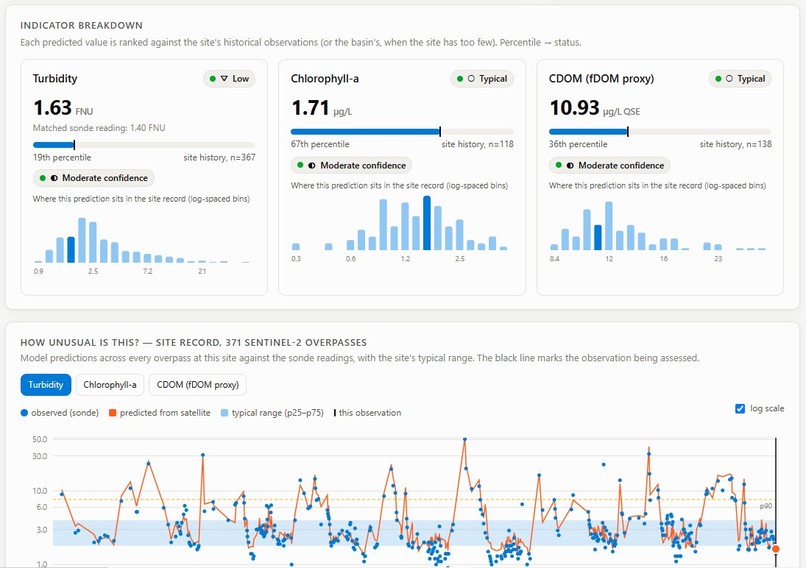Viewport: 806px width, 568px height.
Task: Click the 50.0 y-axis label
Action: click(x=40, y=439)
